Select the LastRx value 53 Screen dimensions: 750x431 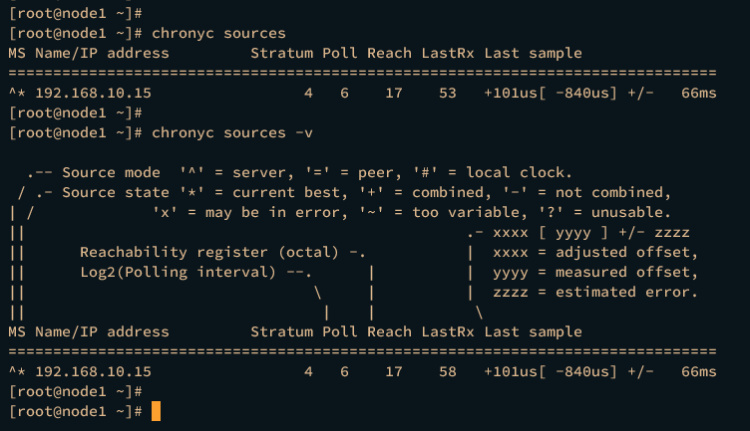pyautogui.click(x=447, y=93)
